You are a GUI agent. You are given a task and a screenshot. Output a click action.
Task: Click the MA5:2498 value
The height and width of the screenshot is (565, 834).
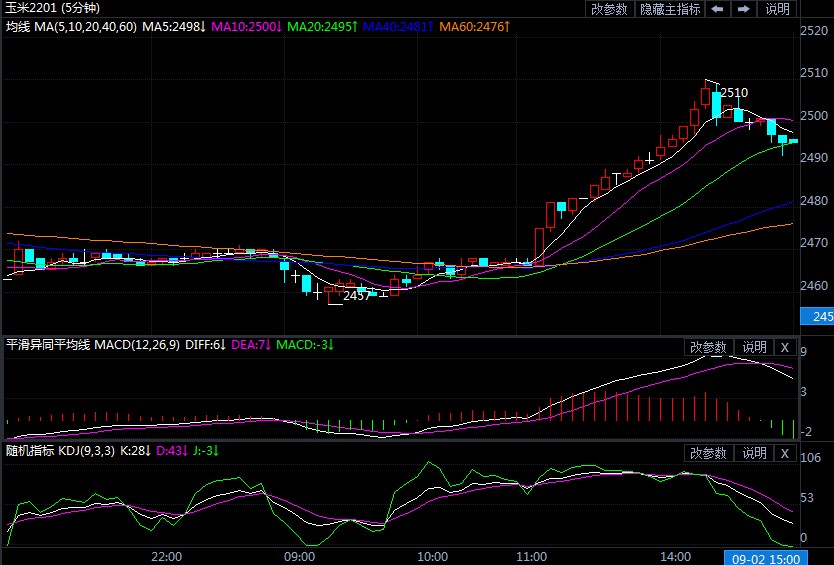(x=173, y=27)
